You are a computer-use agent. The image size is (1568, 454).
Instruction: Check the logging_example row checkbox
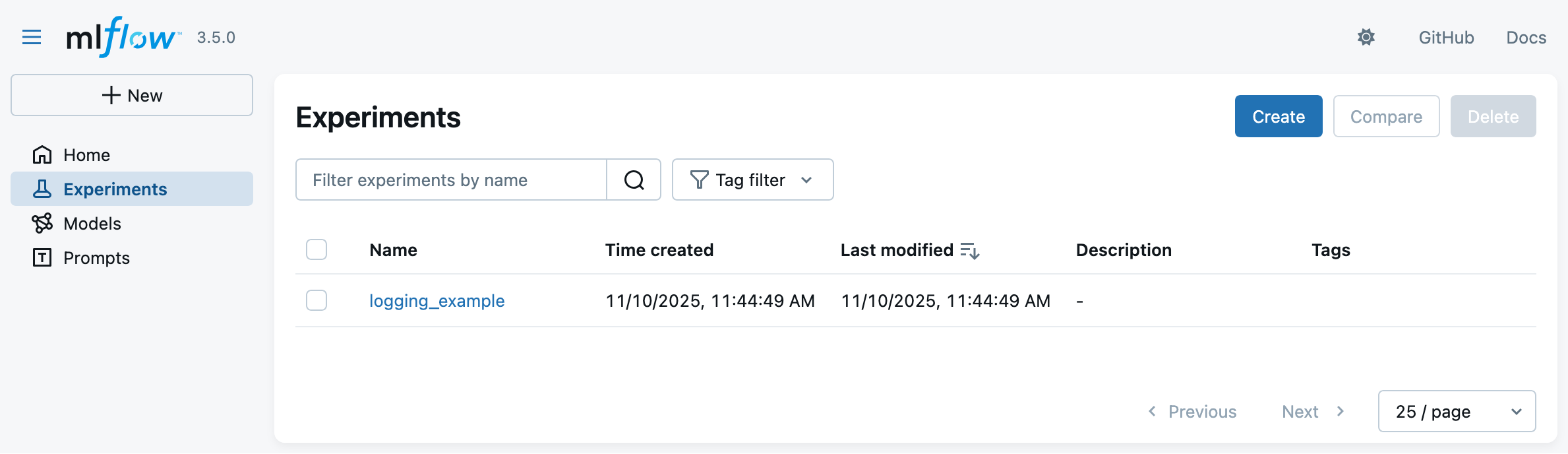pyautogui.click(x=317, y=300)
